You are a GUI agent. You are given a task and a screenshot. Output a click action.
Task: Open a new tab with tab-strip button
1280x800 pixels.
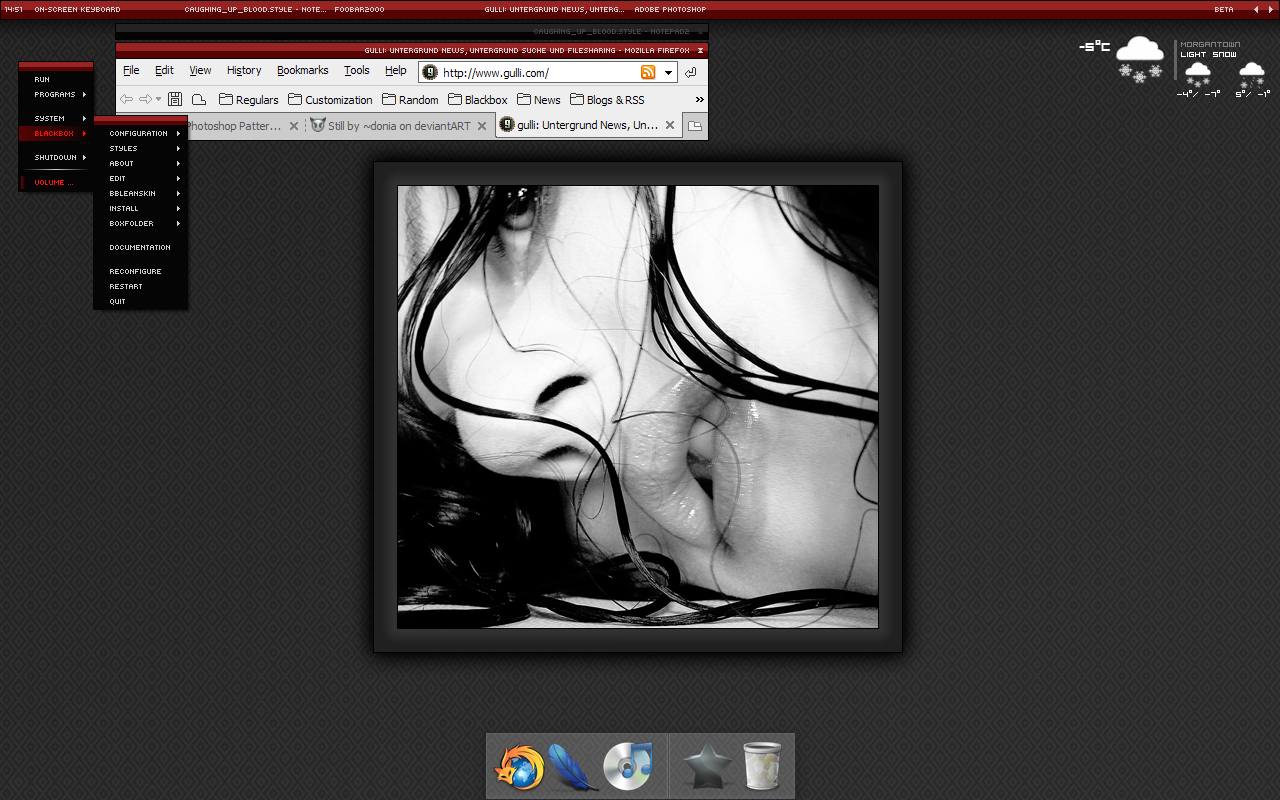[695, 126]
